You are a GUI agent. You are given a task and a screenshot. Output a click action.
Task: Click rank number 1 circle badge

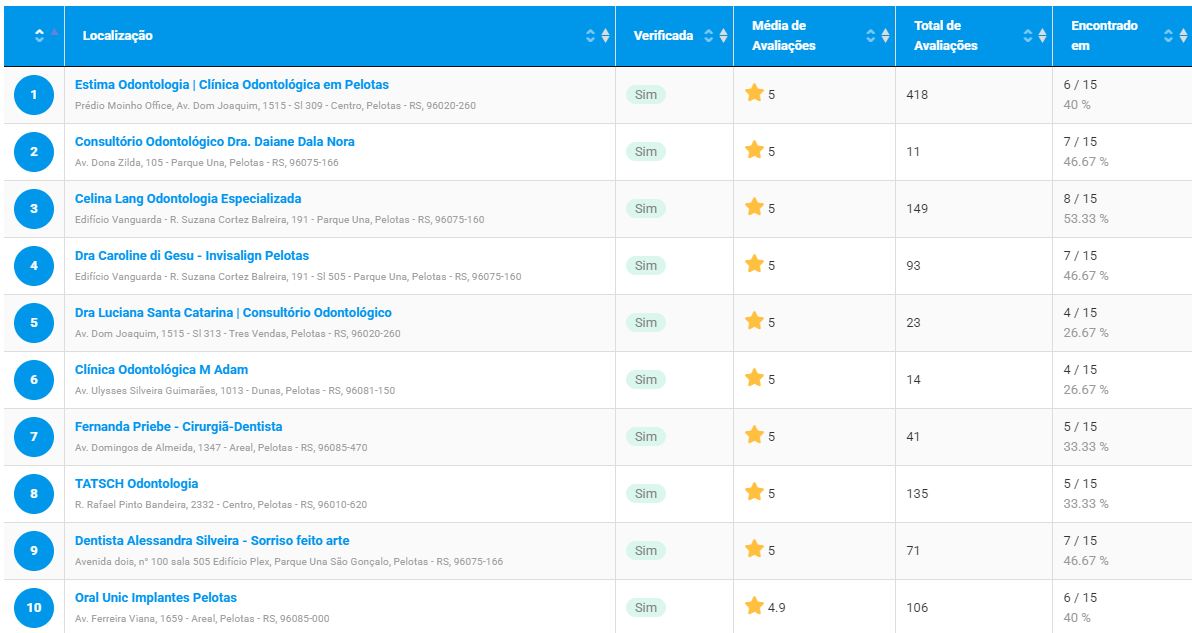(x=33, y=95)
